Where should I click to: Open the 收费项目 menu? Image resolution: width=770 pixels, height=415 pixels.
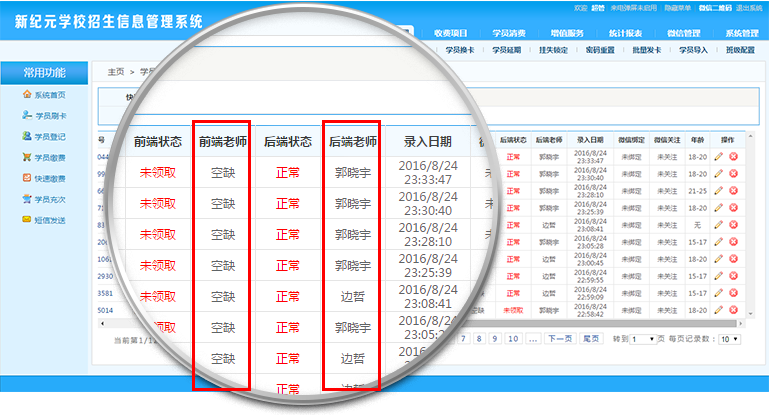pos(450,33)
